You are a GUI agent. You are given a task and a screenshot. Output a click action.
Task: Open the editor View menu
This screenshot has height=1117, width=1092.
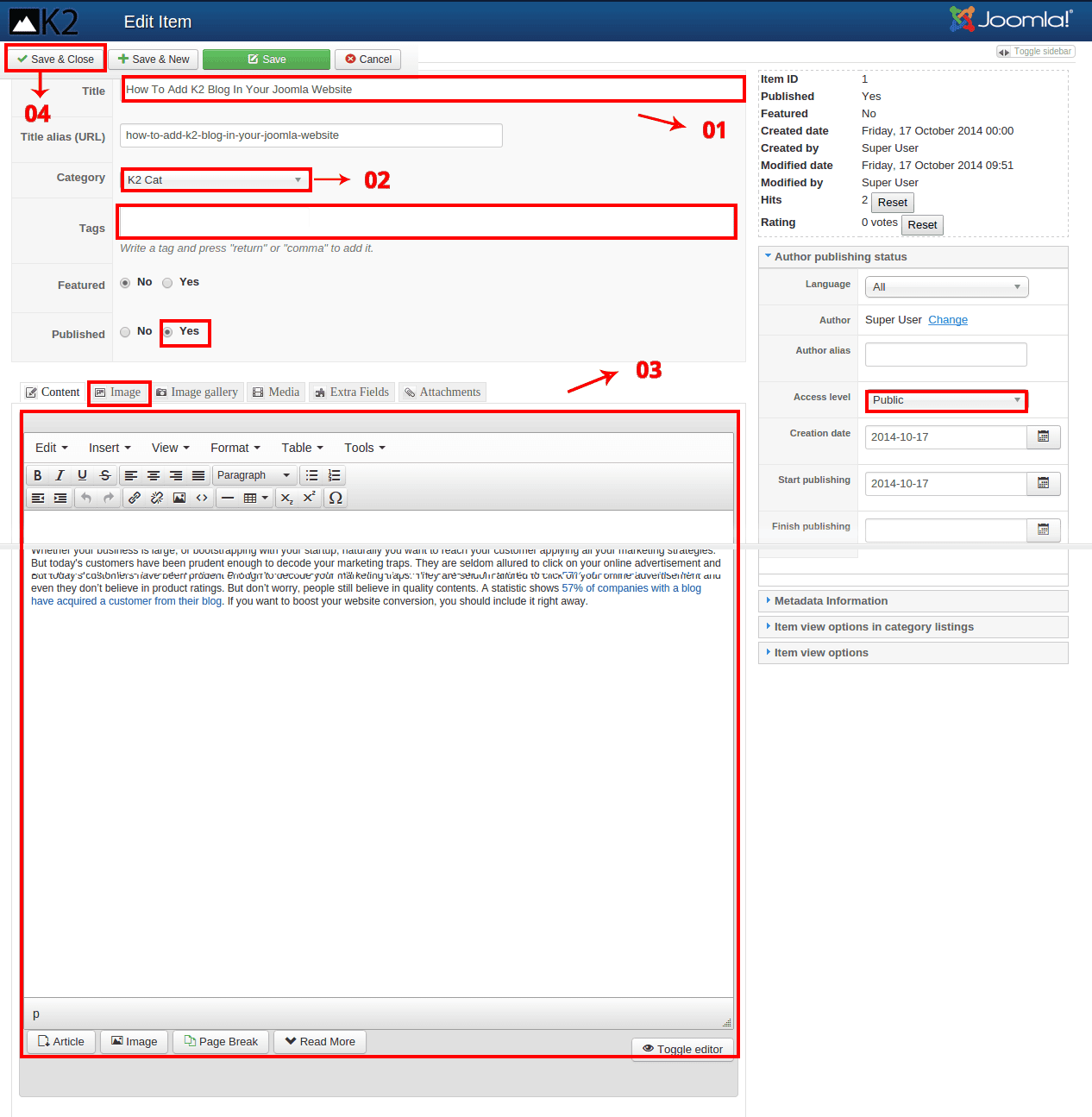[x=171, y=448]
